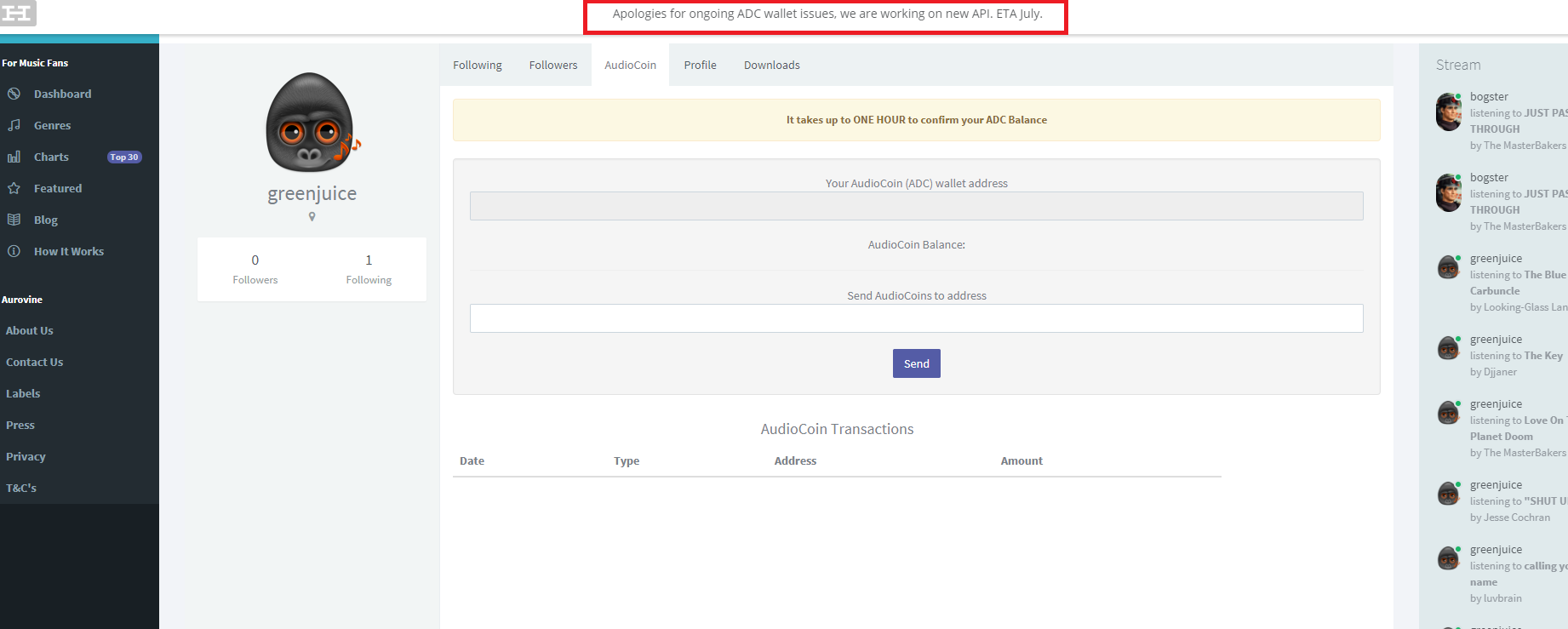The image size is (1568, 629).
Task: Click the ADC wallet issues apology message
Action: (x=827, y=14)
